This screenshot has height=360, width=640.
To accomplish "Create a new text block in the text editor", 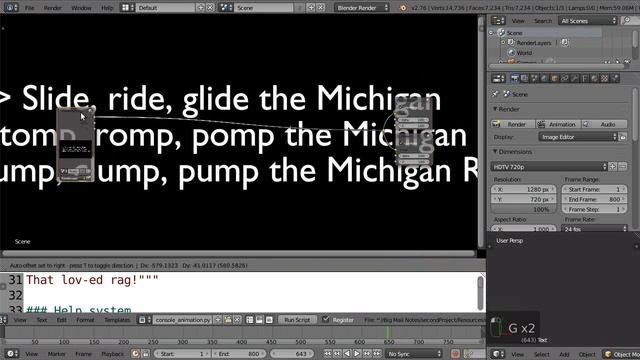I will pyautogui.click(x=218, y=320).
